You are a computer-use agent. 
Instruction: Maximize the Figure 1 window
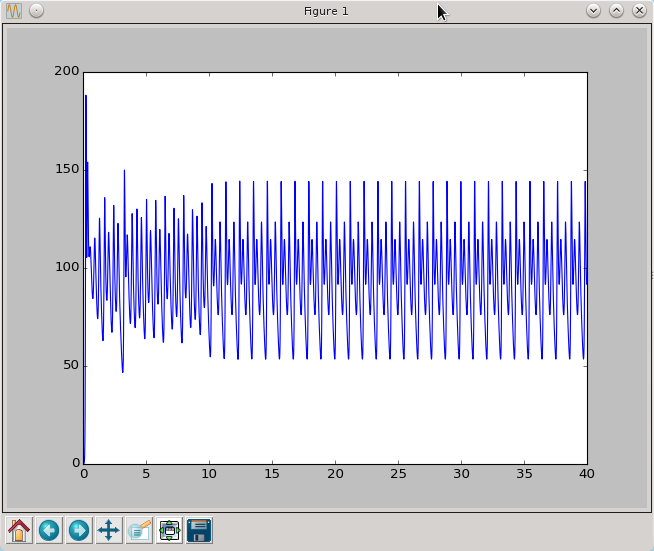click(616, 11)
